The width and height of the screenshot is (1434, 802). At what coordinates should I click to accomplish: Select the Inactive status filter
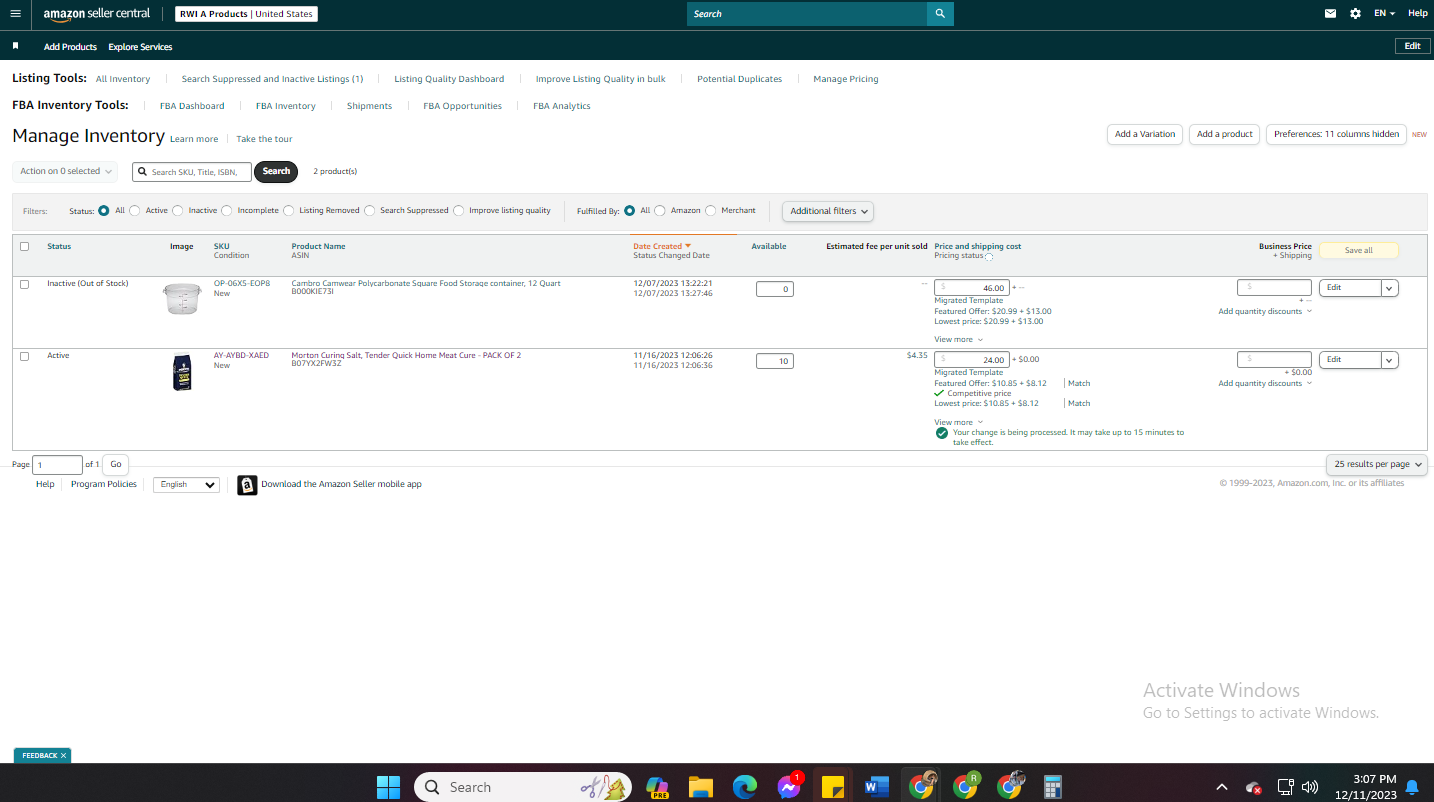coord(178,211)
